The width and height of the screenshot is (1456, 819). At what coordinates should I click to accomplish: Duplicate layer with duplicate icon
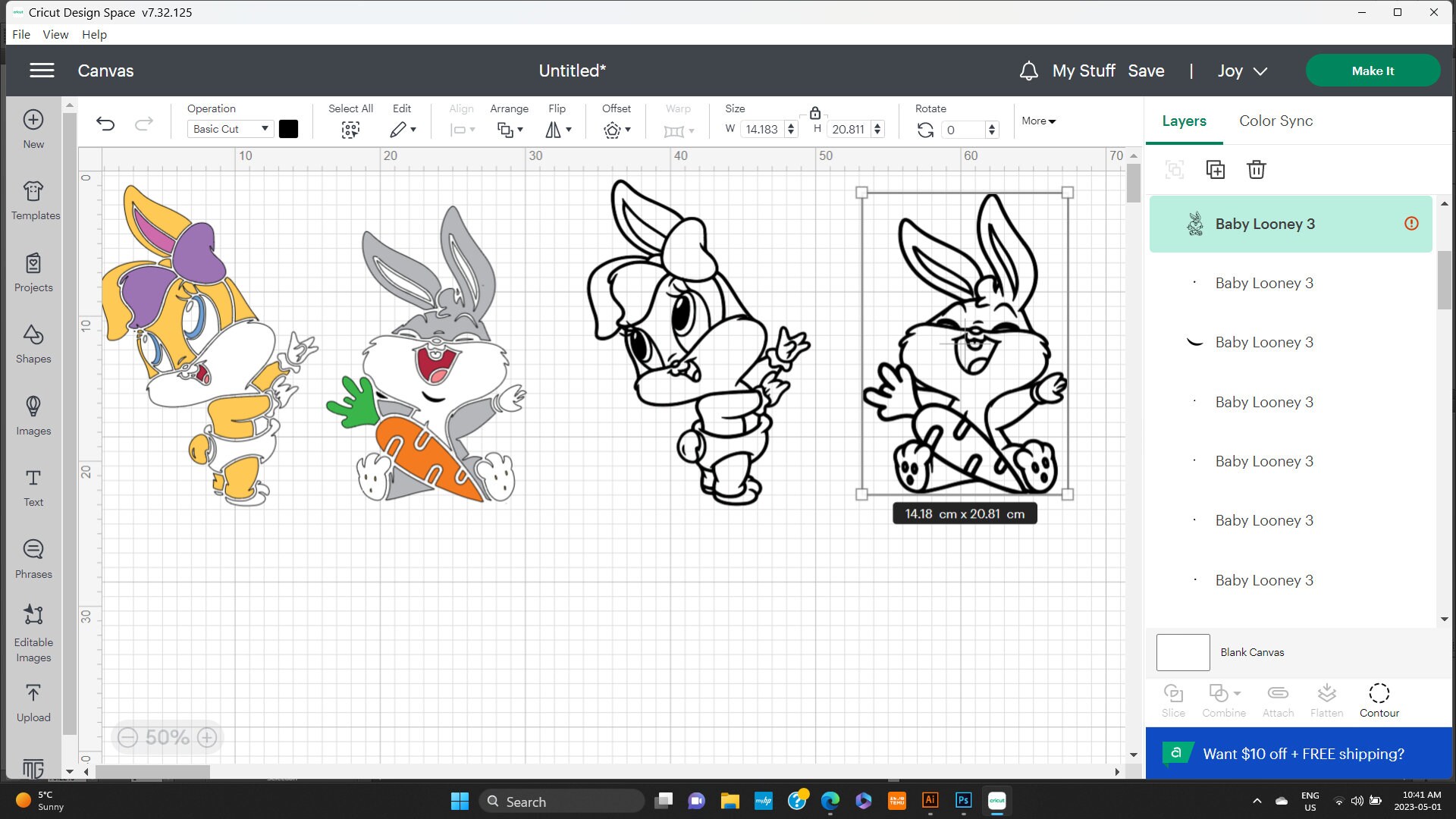1215,169
